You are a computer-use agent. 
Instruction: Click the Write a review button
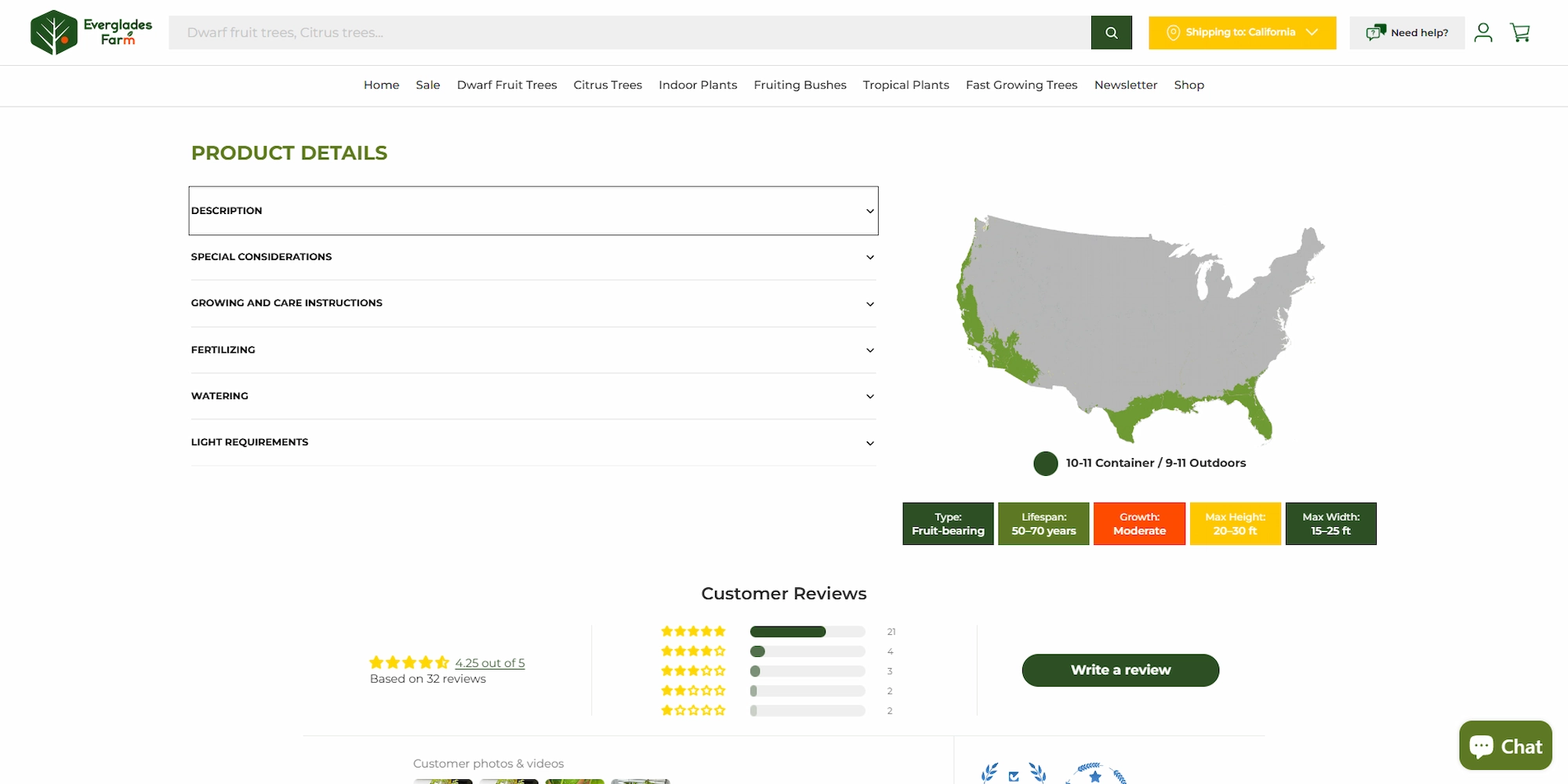click(1120, 670)
